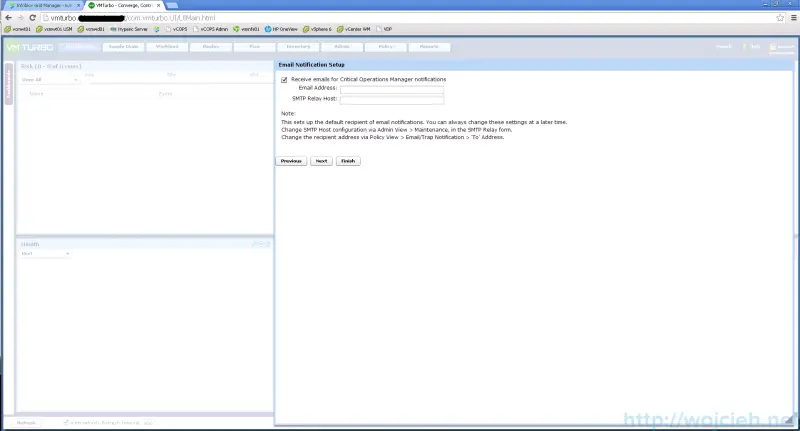
Task: Click the Health panel title
Action: [x=30, y=244]
